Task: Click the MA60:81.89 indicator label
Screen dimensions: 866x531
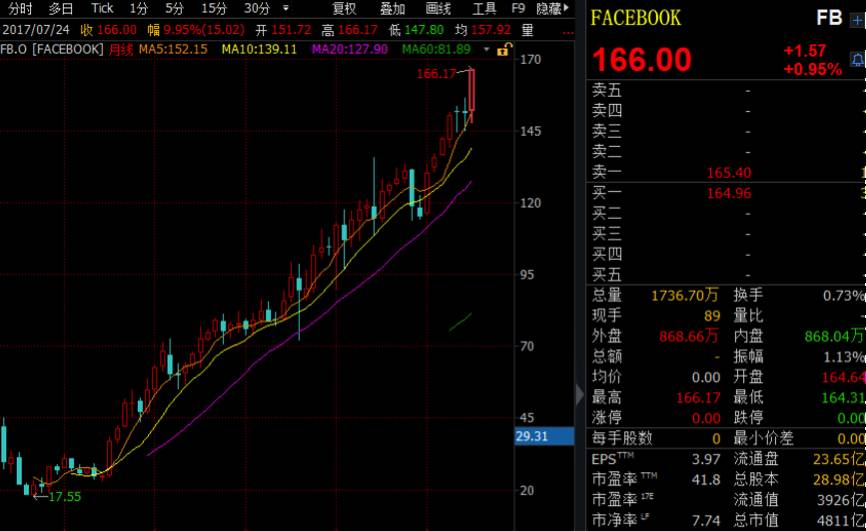Action: tap(436, 49)
